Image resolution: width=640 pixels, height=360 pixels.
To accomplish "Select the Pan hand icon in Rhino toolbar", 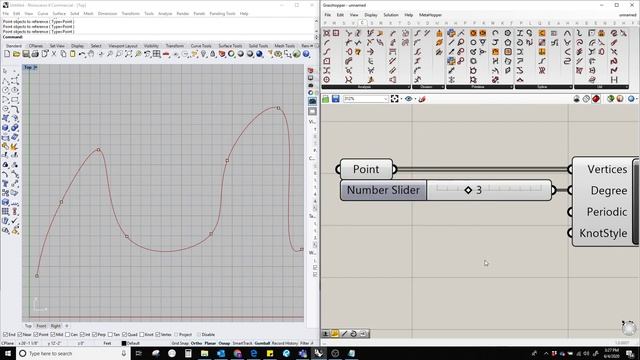I will (x=91, y=54).
